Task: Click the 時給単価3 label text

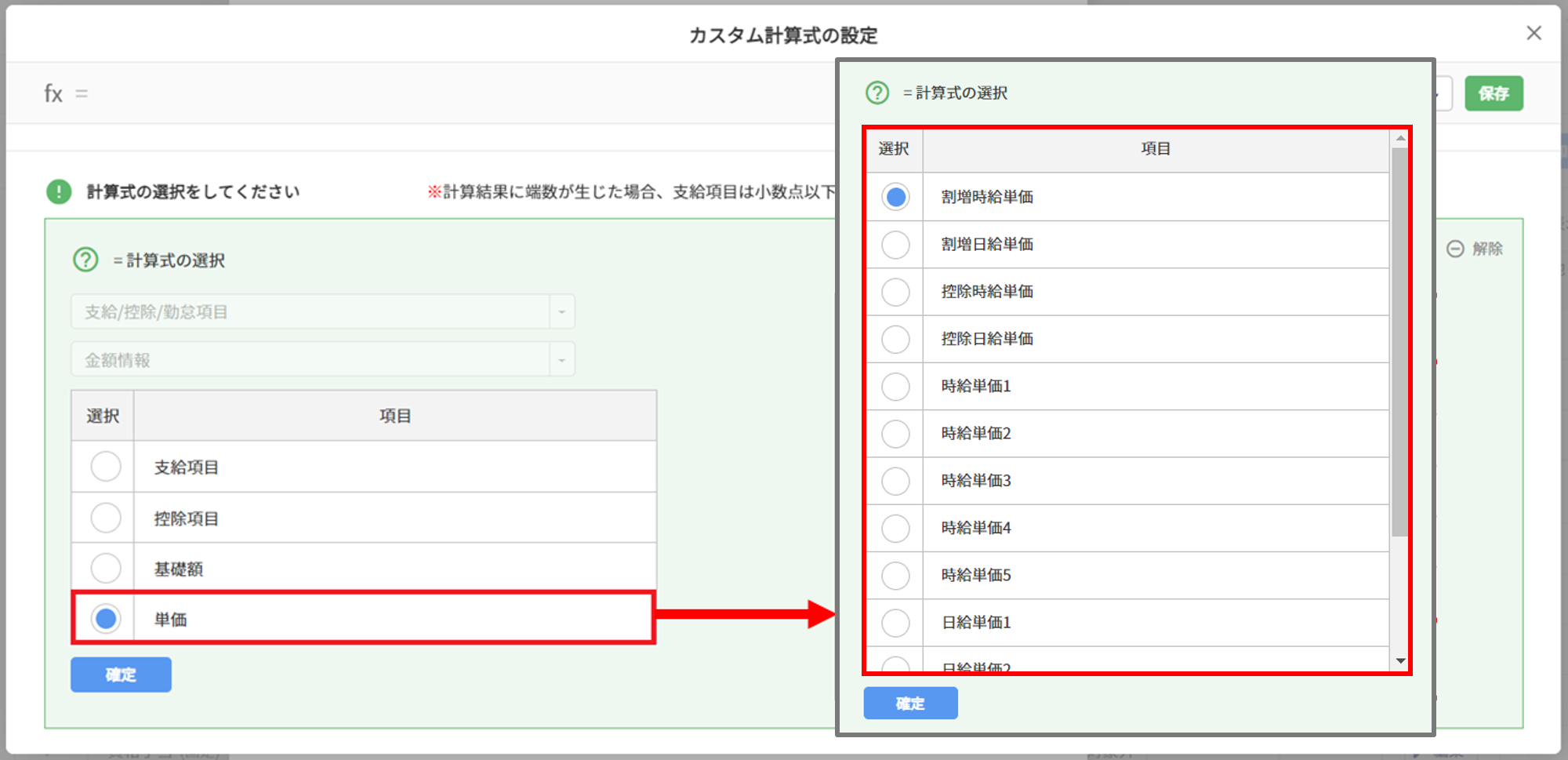Action: point(976,481)
